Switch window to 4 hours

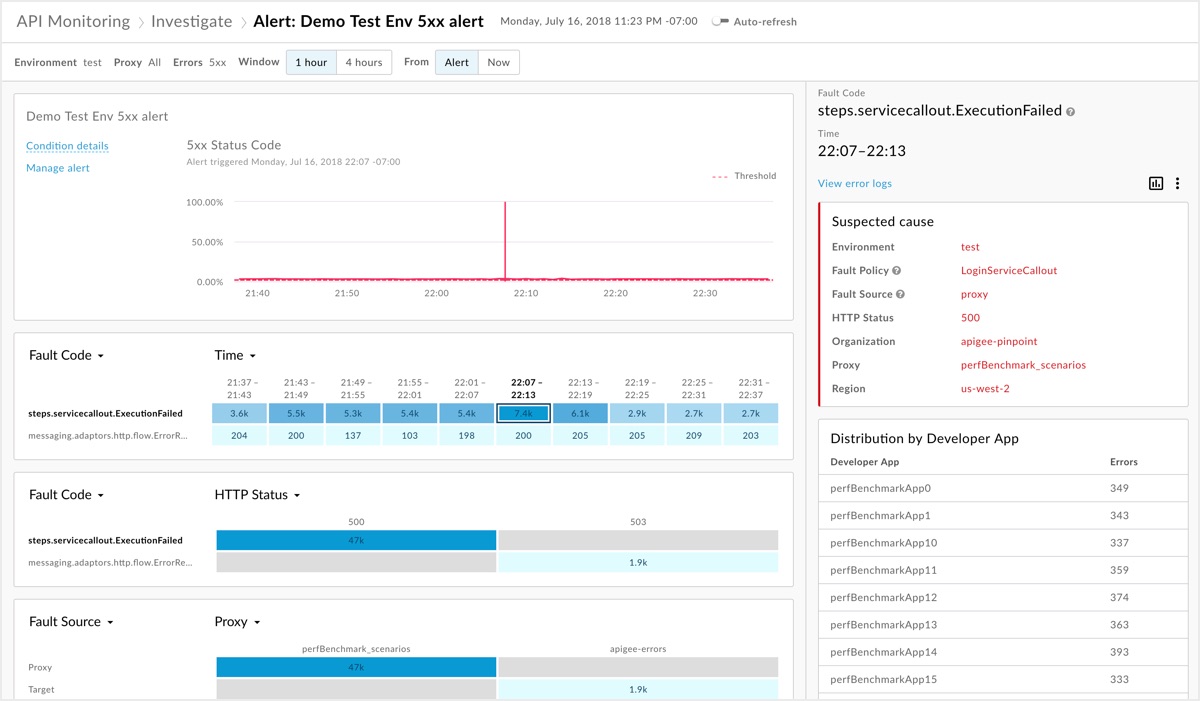tap(364, 62)
